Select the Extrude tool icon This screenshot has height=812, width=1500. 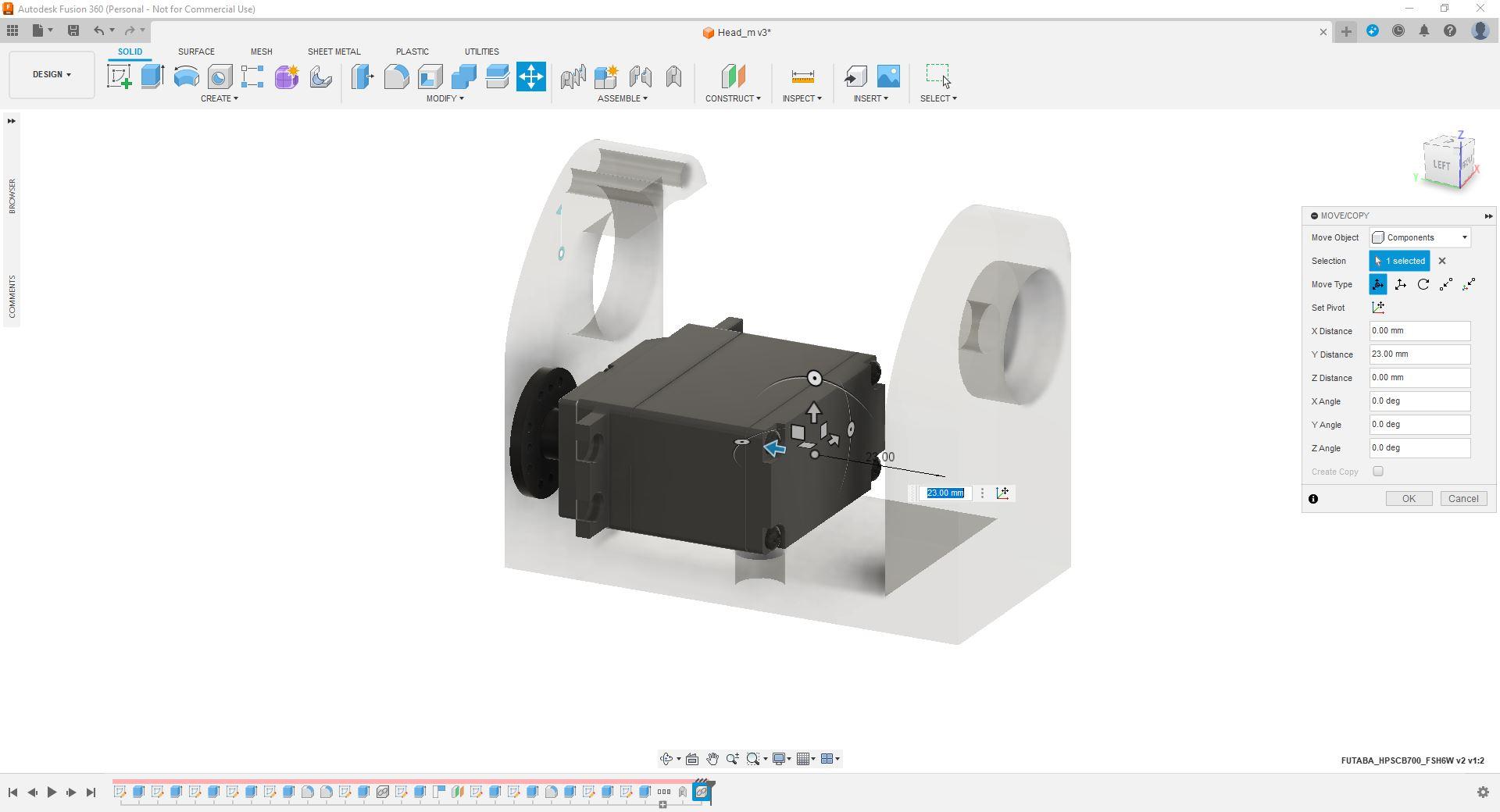[152, 77]
